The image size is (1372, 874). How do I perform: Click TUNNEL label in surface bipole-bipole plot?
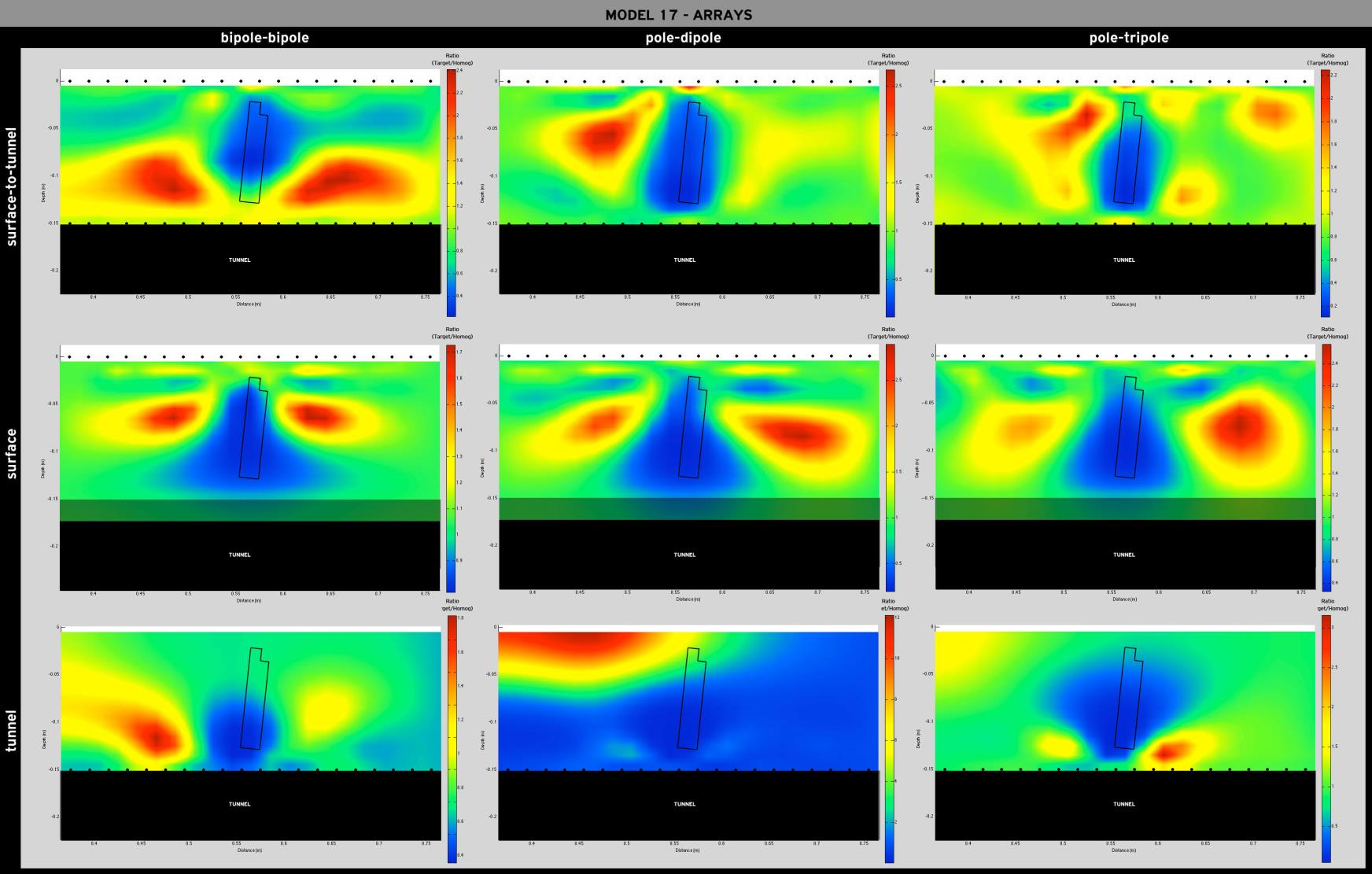click(x=240, y=555)
